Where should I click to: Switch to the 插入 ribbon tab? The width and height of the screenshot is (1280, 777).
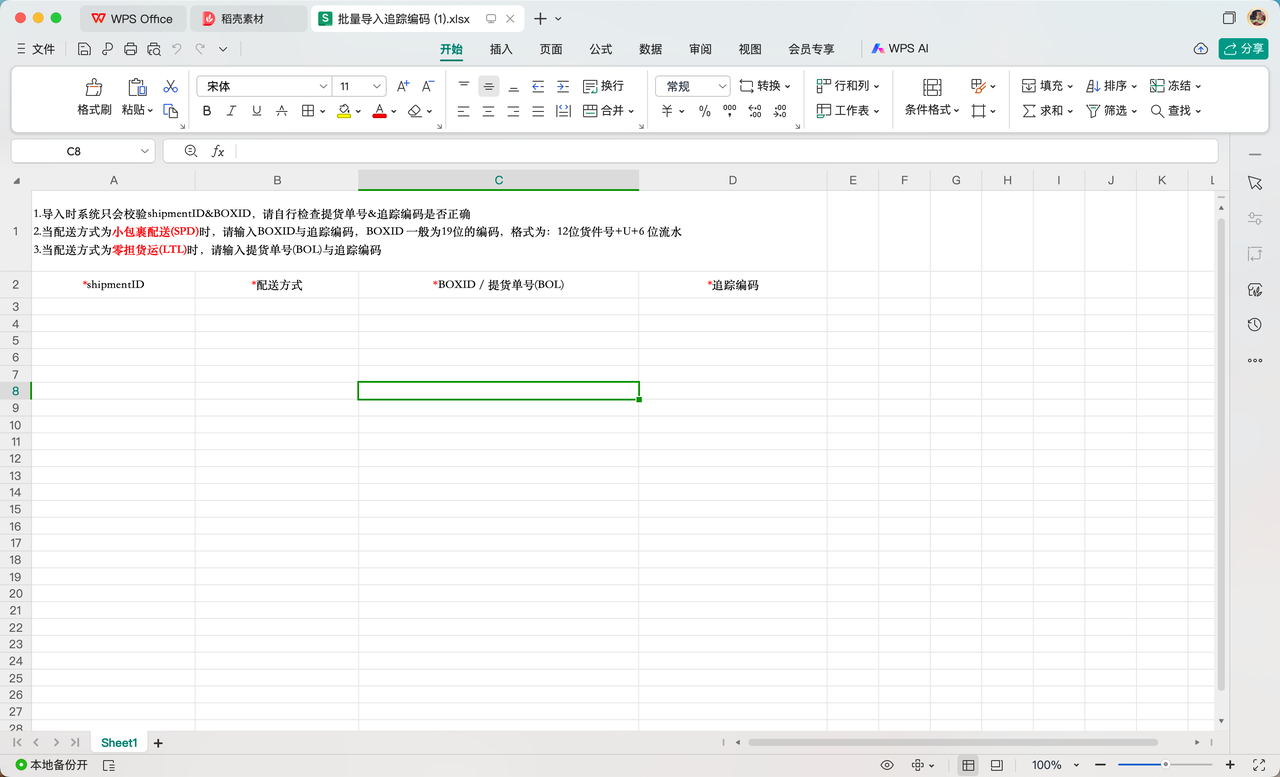tap(501, 49)
